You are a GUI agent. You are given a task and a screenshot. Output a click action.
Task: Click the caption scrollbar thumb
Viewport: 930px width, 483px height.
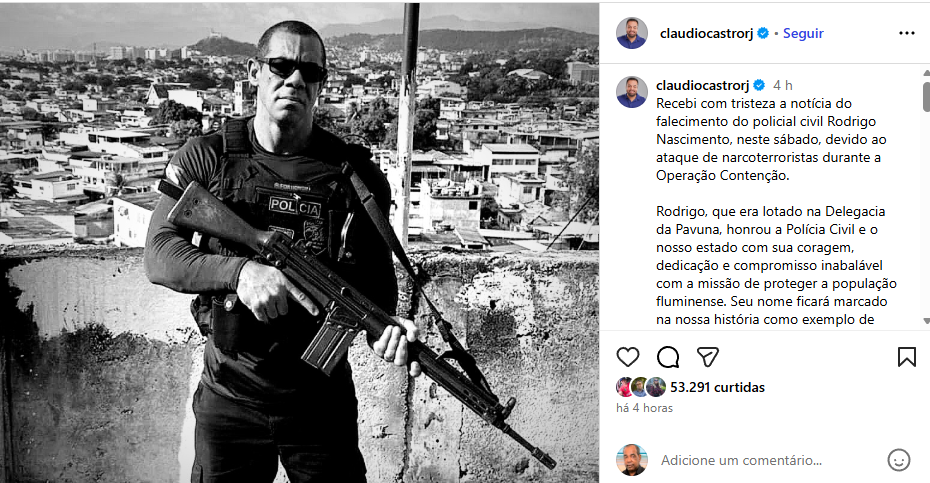925,96
